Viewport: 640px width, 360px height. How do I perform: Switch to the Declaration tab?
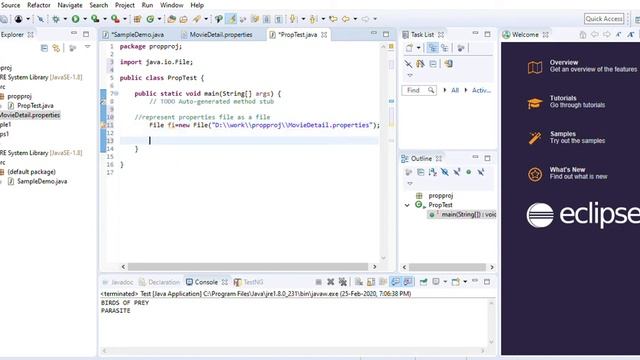click(159, 282)
